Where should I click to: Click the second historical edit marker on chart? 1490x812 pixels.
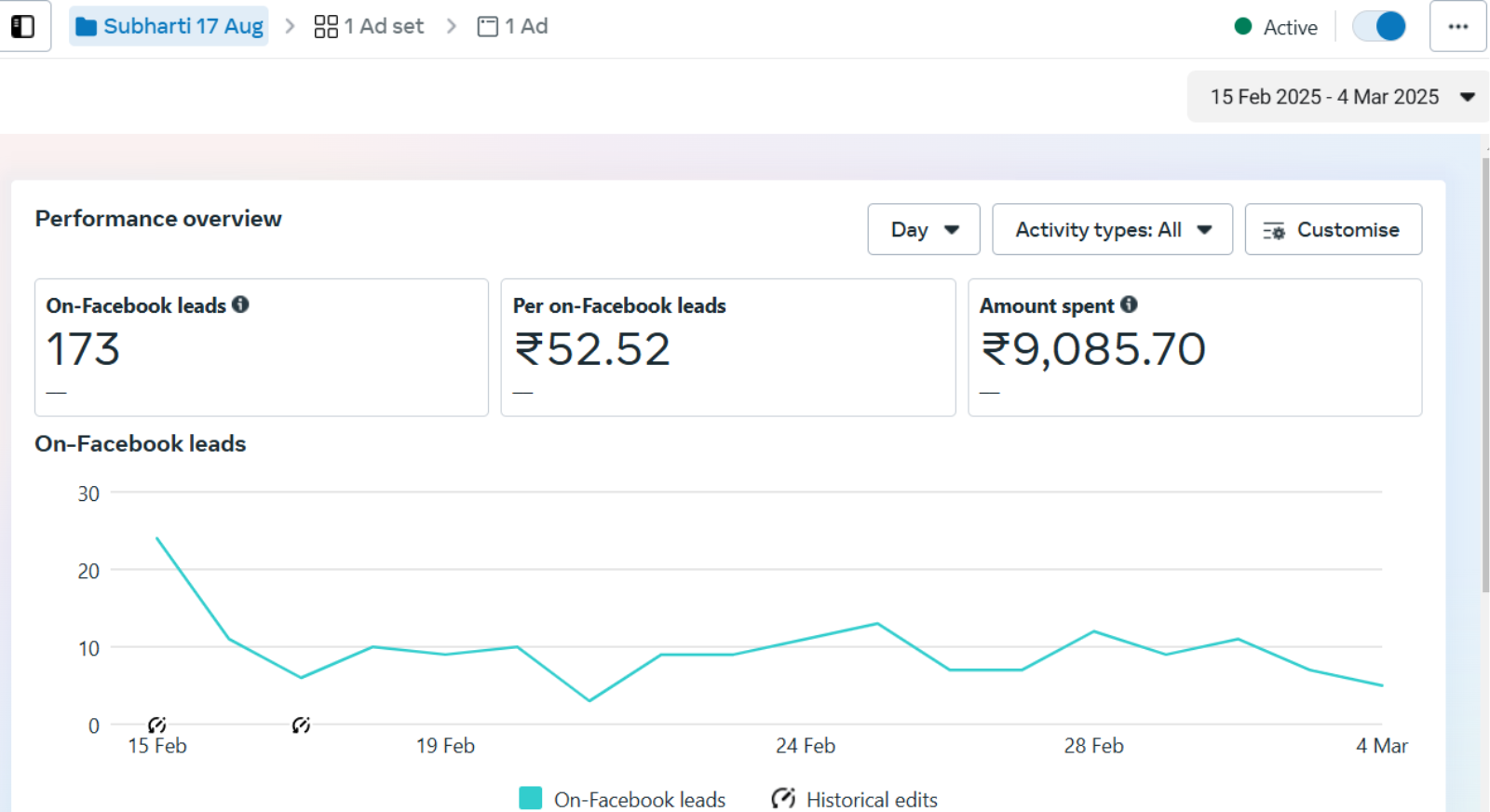(301, 724)
